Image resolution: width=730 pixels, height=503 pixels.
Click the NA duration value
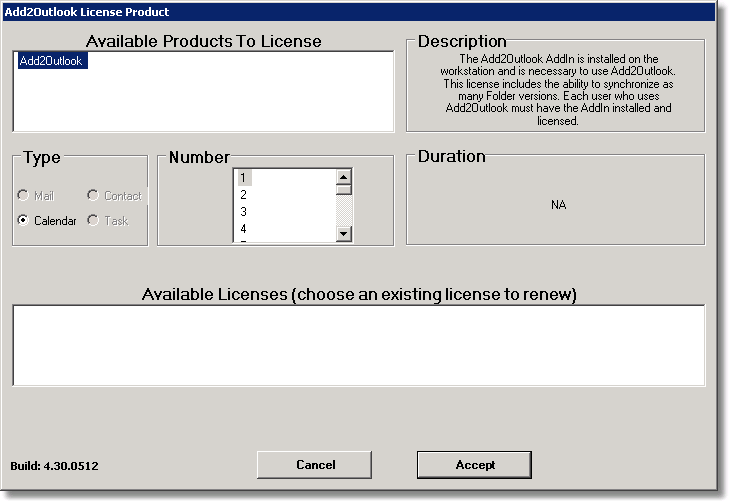pyautogui.click(x=558, y=205)
